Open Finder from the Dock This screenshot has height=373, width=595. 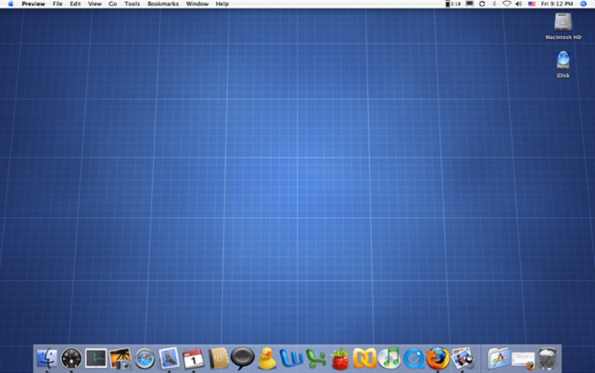point(47,359)
